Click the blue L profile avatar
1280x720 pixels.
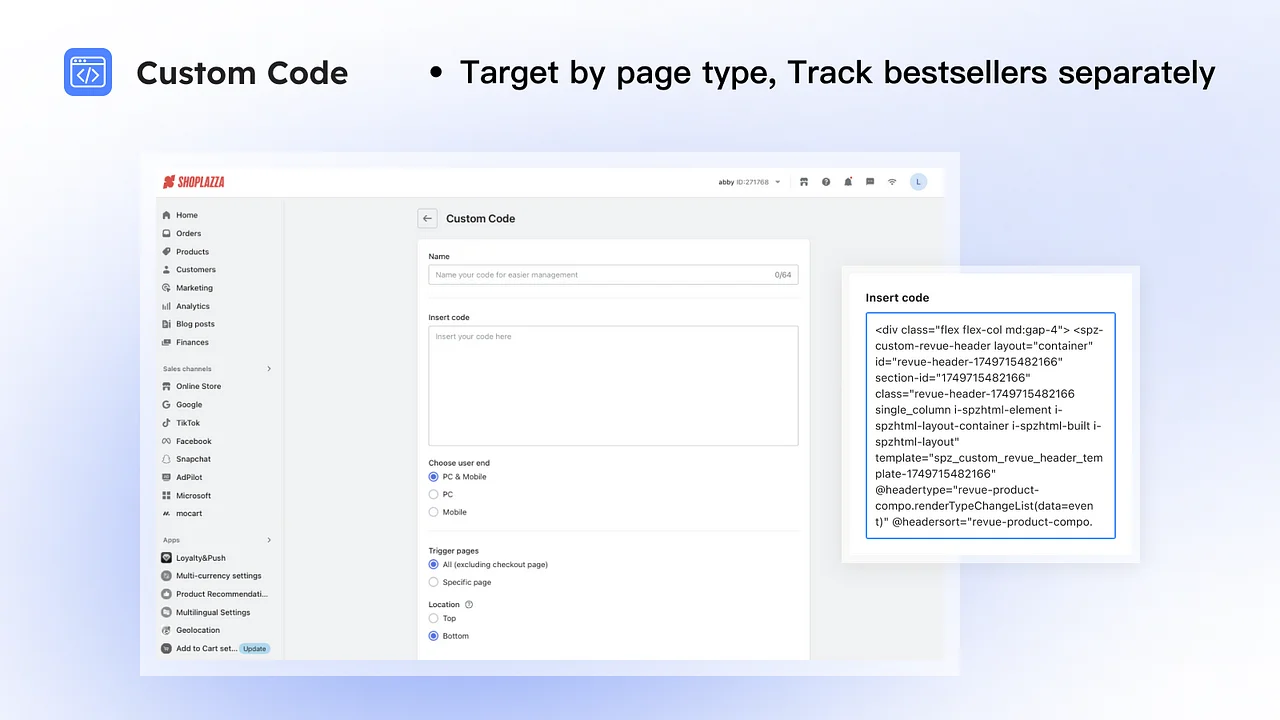[x=918, y=181]
